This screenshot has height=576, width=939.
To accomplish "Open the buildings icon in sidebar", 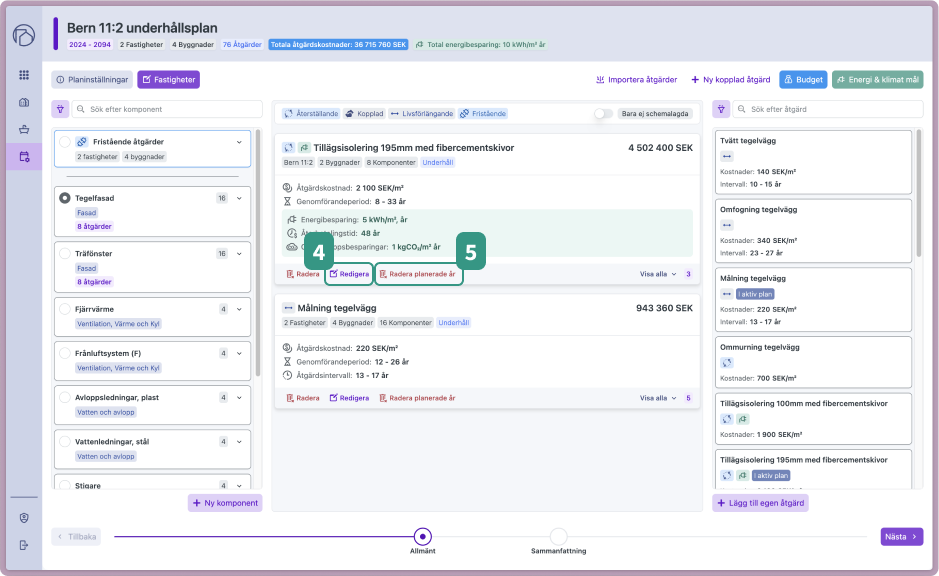I will 24,102.
